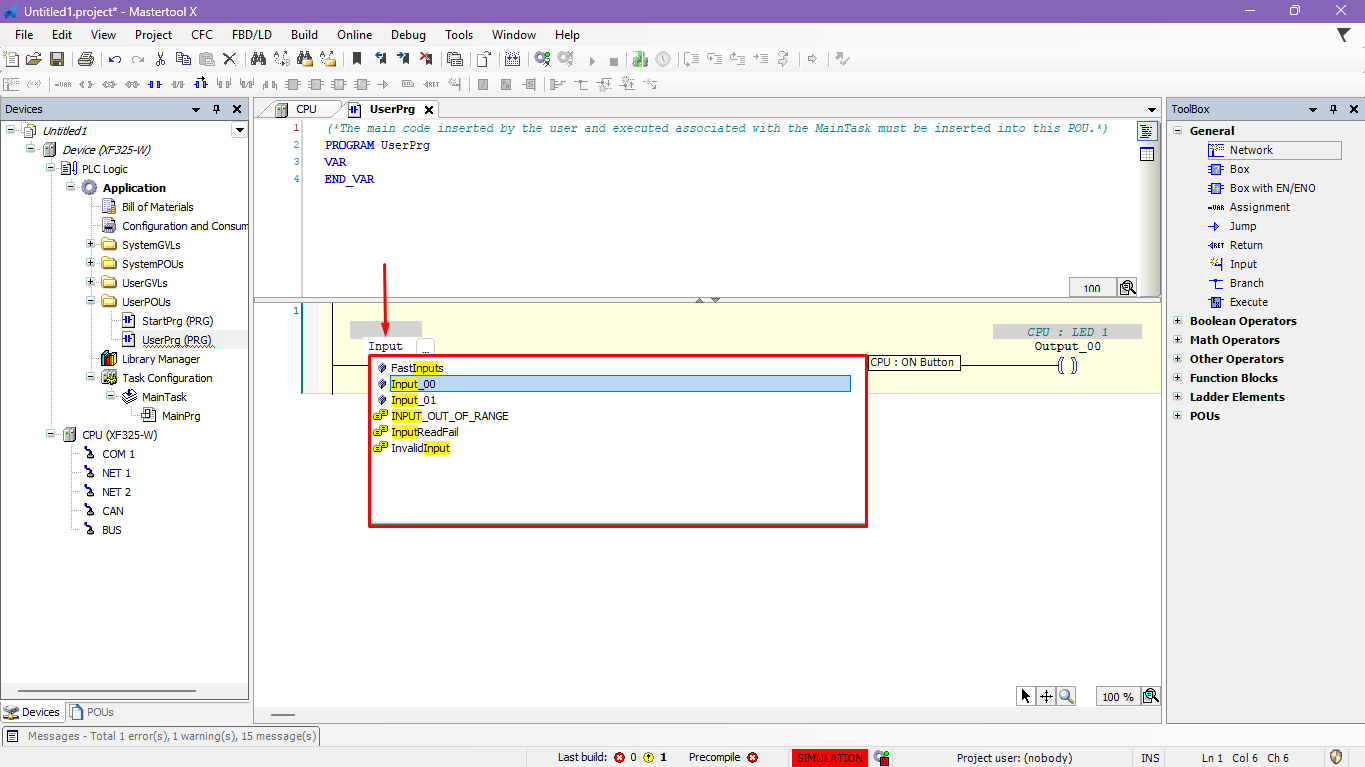The image size is (1365, 767).
Task: Click the Cut scissors icon
Action: (160, 60)
